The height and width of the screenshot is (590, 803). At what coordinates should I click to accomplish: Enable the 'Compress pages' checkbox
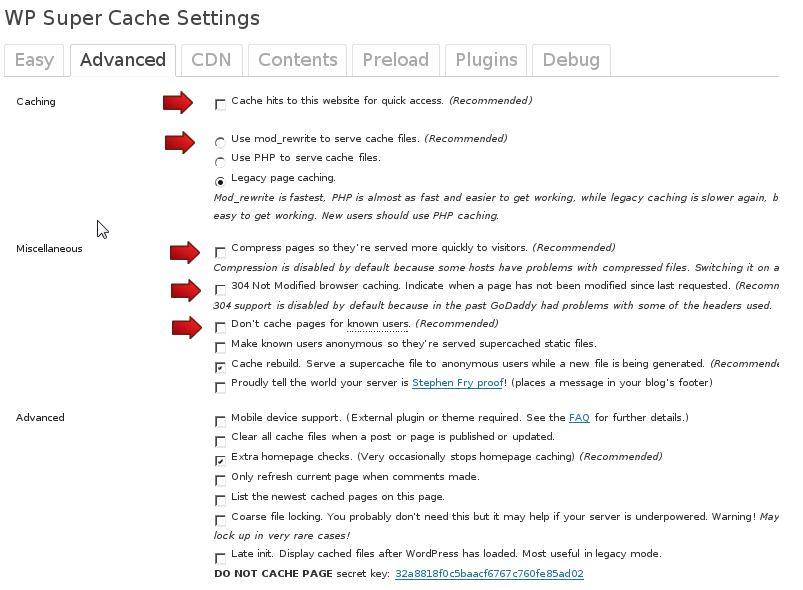click(x=220, y=251)
